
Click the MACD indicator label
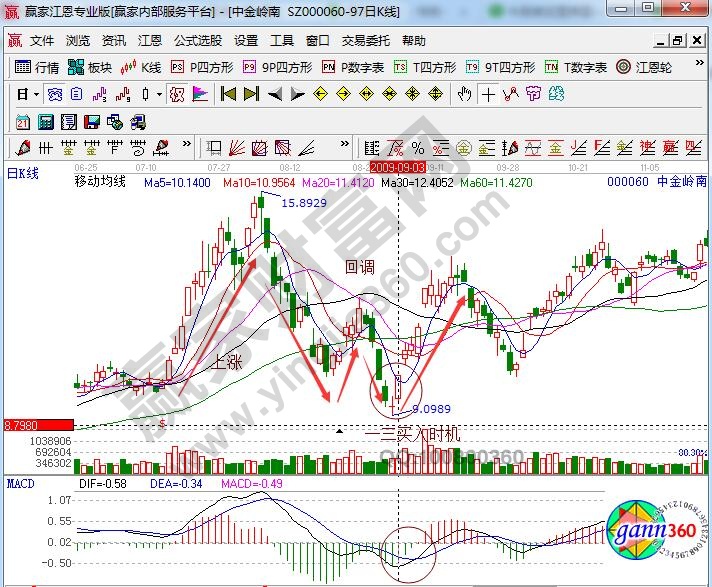pyautogui.click(x=20, y=484)
